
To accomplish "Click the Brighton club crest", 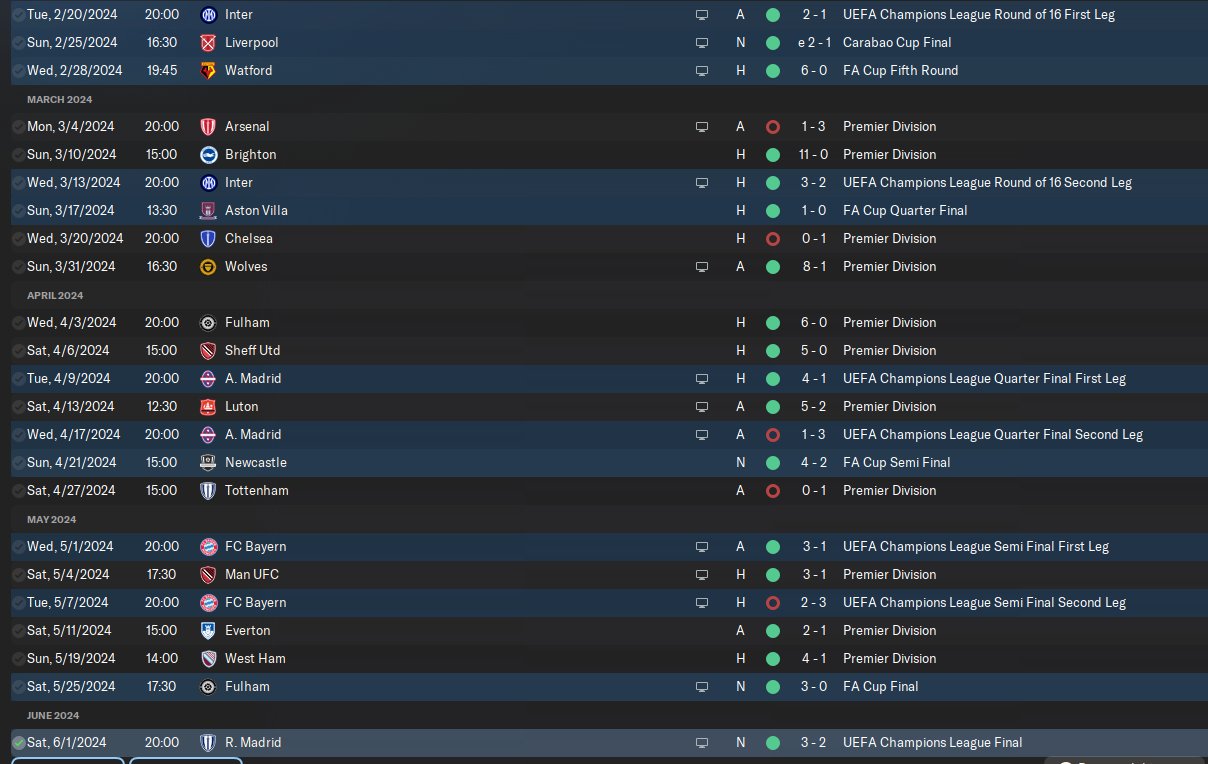I will tap(208, 155).
